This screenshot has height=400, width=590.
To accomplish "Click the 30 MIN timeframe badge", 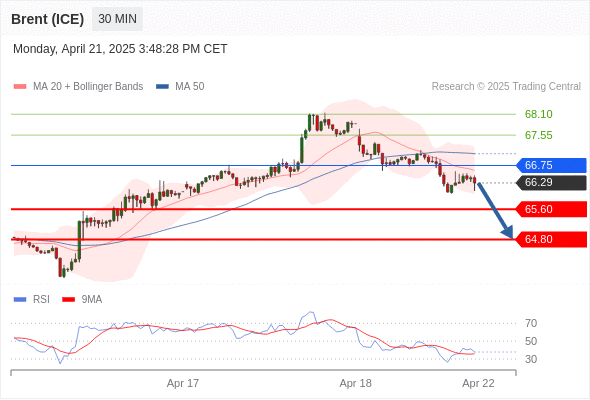I will tap(117, 19).
